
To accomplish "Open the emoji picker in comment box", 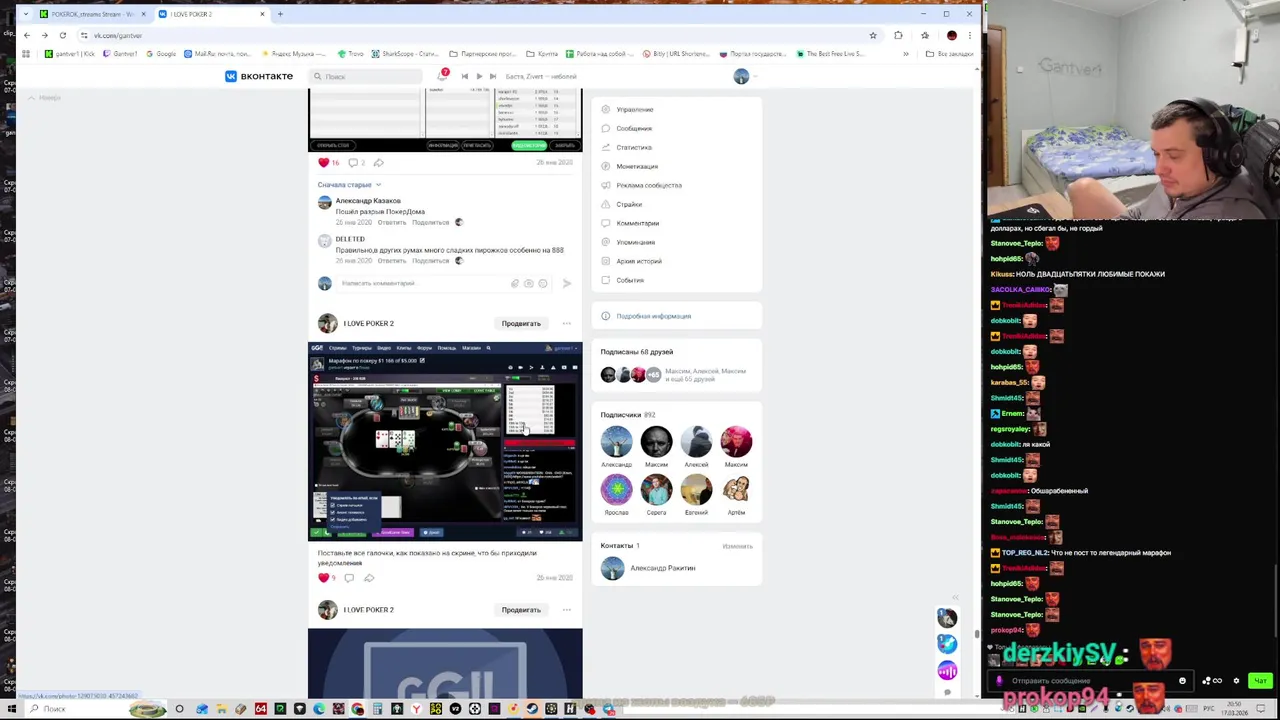I will tap(543, 283).
